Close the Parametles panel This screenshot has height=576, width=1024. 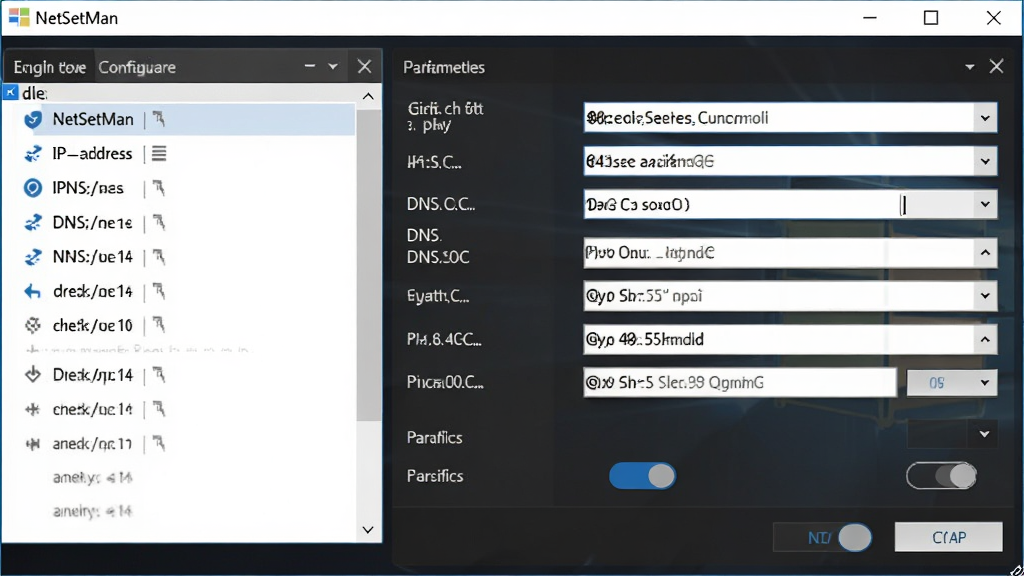(997, 67)
